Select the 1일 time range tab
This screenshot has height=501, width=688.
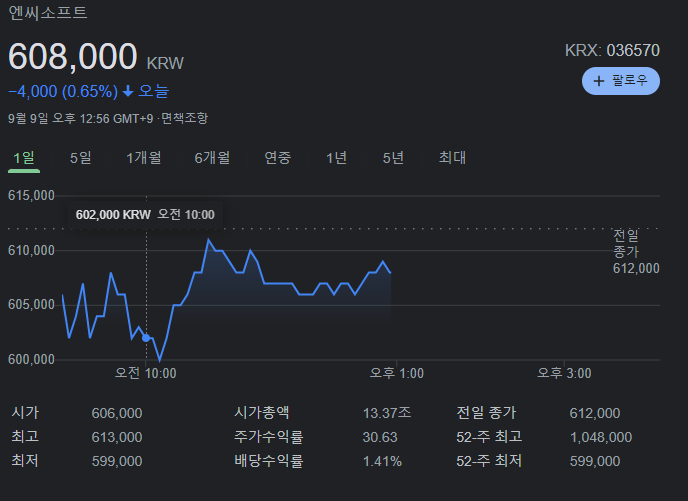pyautogui.click(x=24, y=158)
